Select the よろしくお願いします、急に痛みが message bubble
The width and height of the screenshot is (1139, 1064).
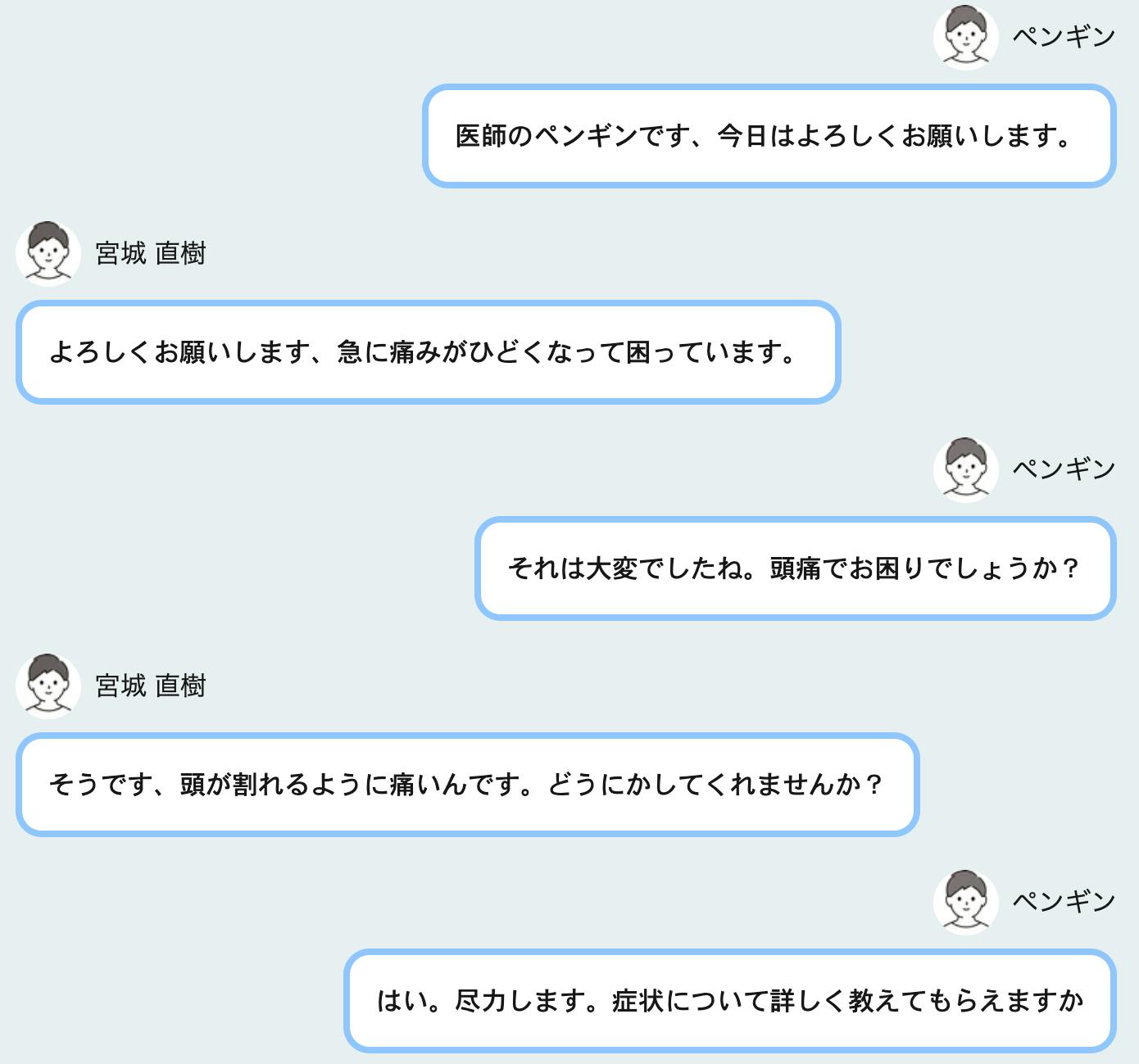click(x=429, y=352)
